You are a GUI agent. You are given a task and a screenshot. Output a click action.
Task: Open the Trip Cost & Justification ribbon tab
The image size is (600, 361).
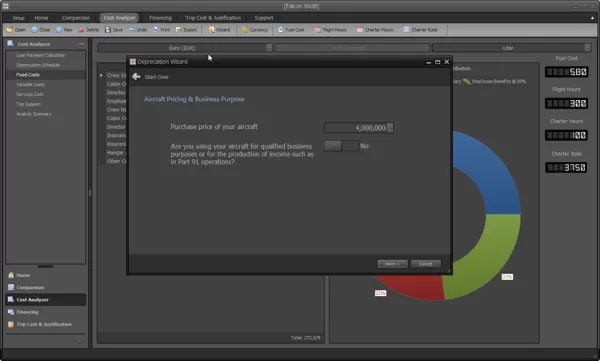213,18
